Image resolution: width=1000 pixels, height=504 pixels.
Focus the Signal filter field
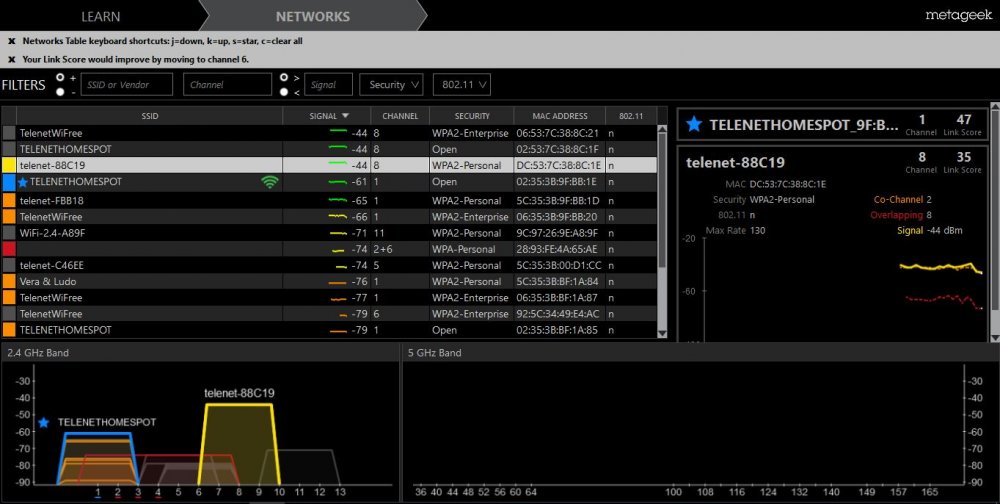pyautogui.click(x=328, y=84)
